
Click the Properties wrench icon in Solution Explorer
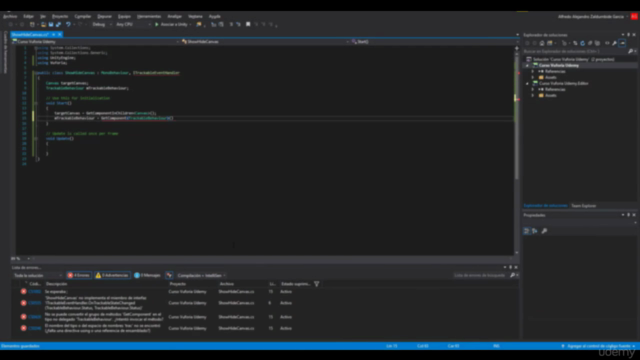(x=614, y=43)
